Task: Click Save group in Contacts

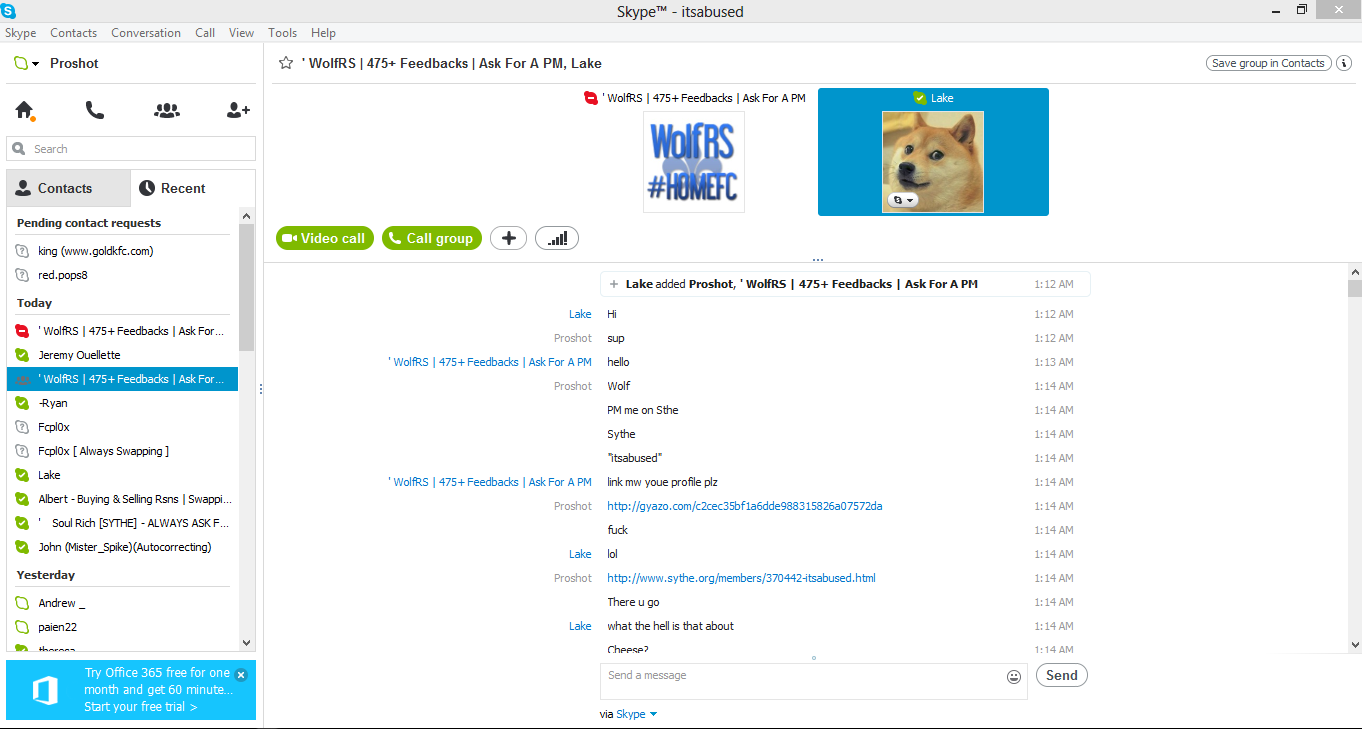Action: [x=1268, y=63]
